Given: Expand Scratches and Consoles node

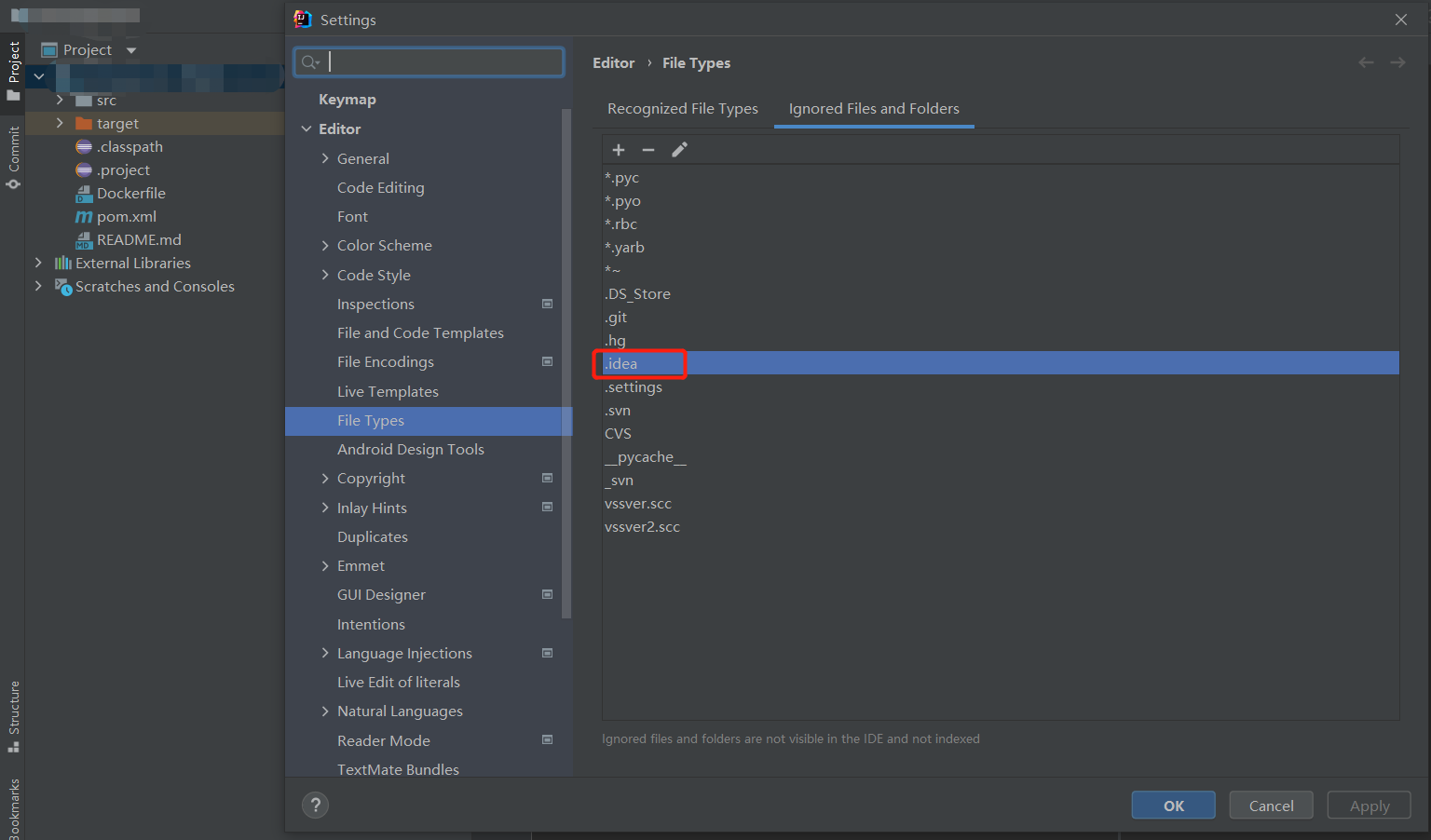Looking at the screenshot, I should 38,286.
